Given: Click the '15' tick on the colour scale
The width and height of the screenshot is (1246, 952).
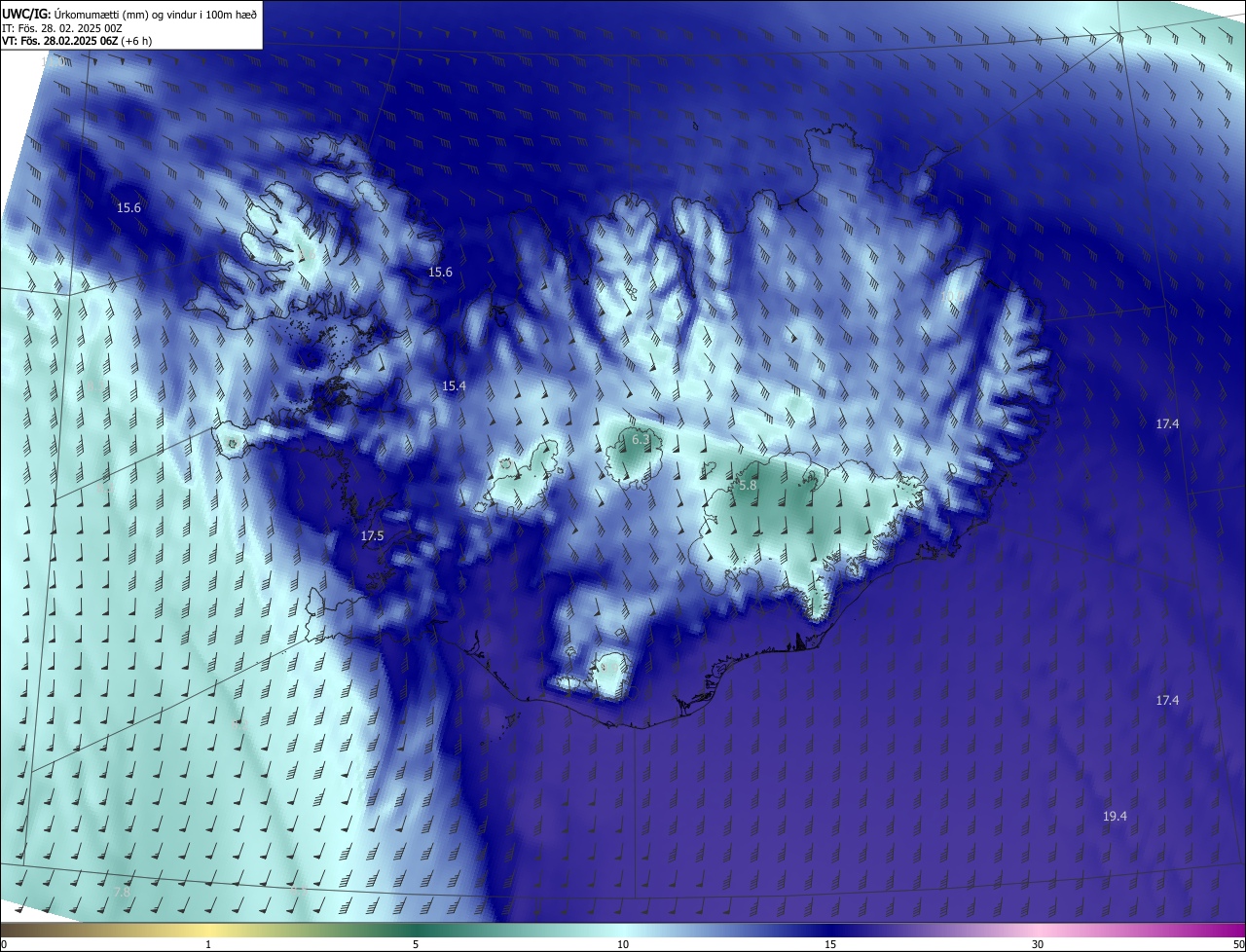Looking at the screenshot, I should [830, 945].
